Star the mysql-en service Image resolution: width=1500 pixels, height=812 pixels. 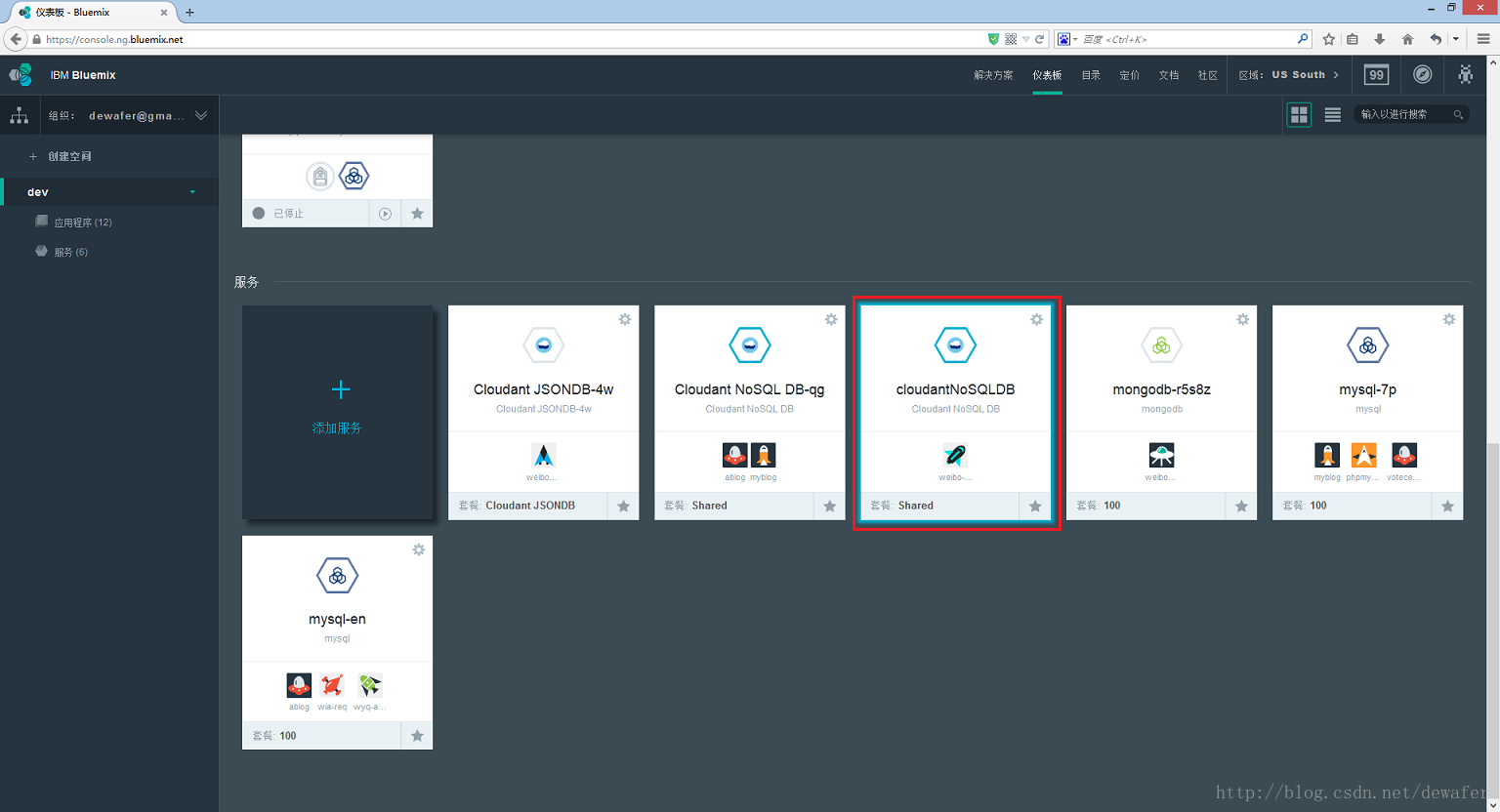(417, 736)
